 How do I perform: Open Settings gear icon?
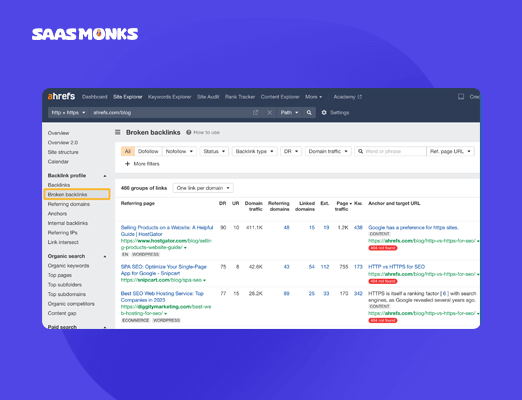pos(324,113)
